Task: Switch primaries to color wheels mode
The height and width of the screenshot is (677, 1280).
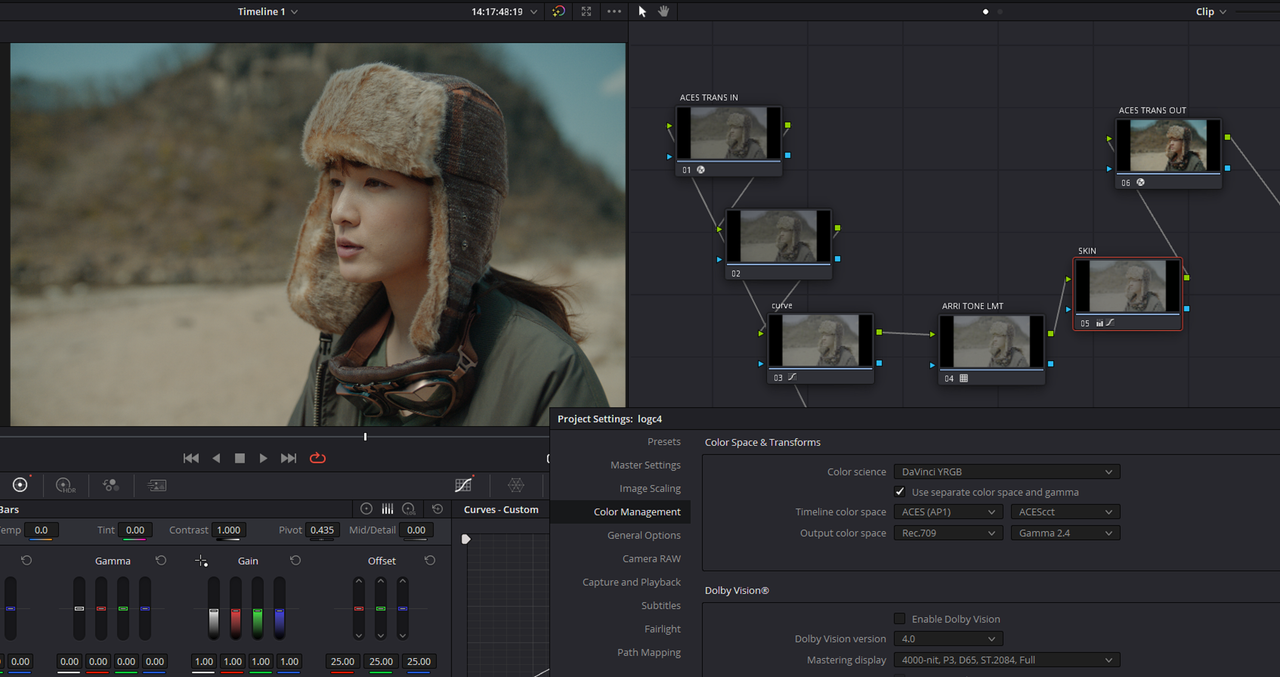Action: [366, 509]
